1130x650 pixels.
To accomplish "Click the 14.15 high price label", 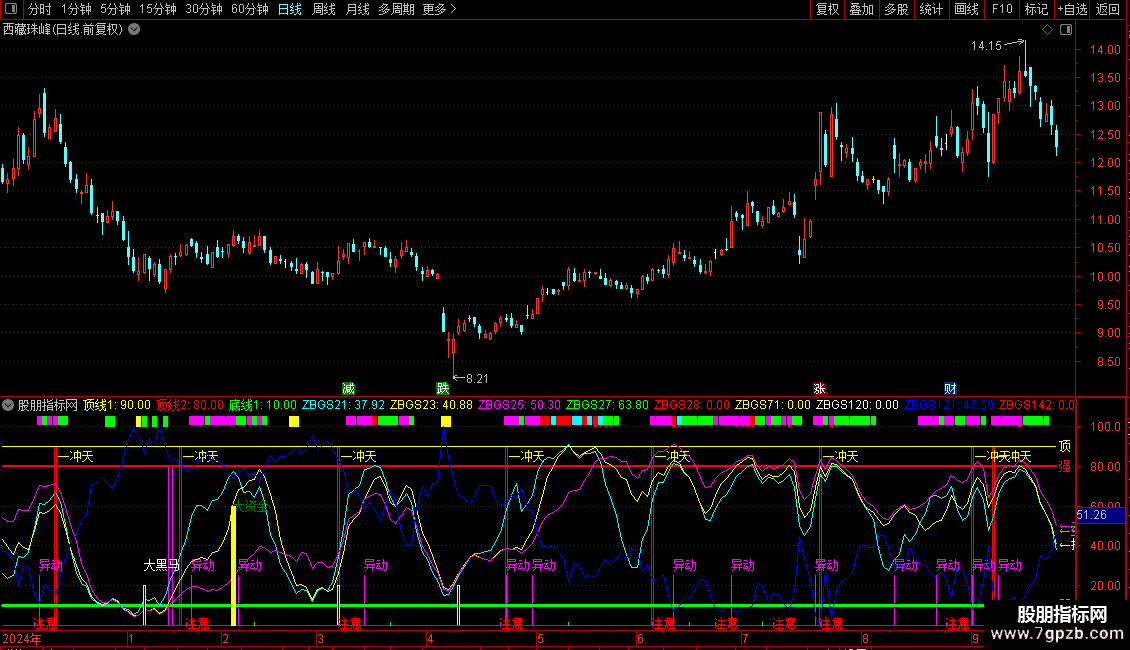I will coord(986,46).
